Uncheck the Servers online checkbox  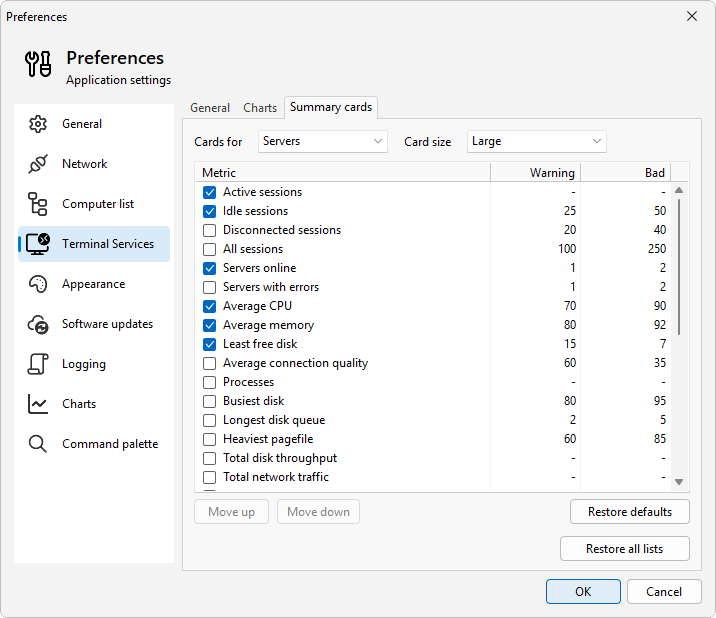point(210,268)
